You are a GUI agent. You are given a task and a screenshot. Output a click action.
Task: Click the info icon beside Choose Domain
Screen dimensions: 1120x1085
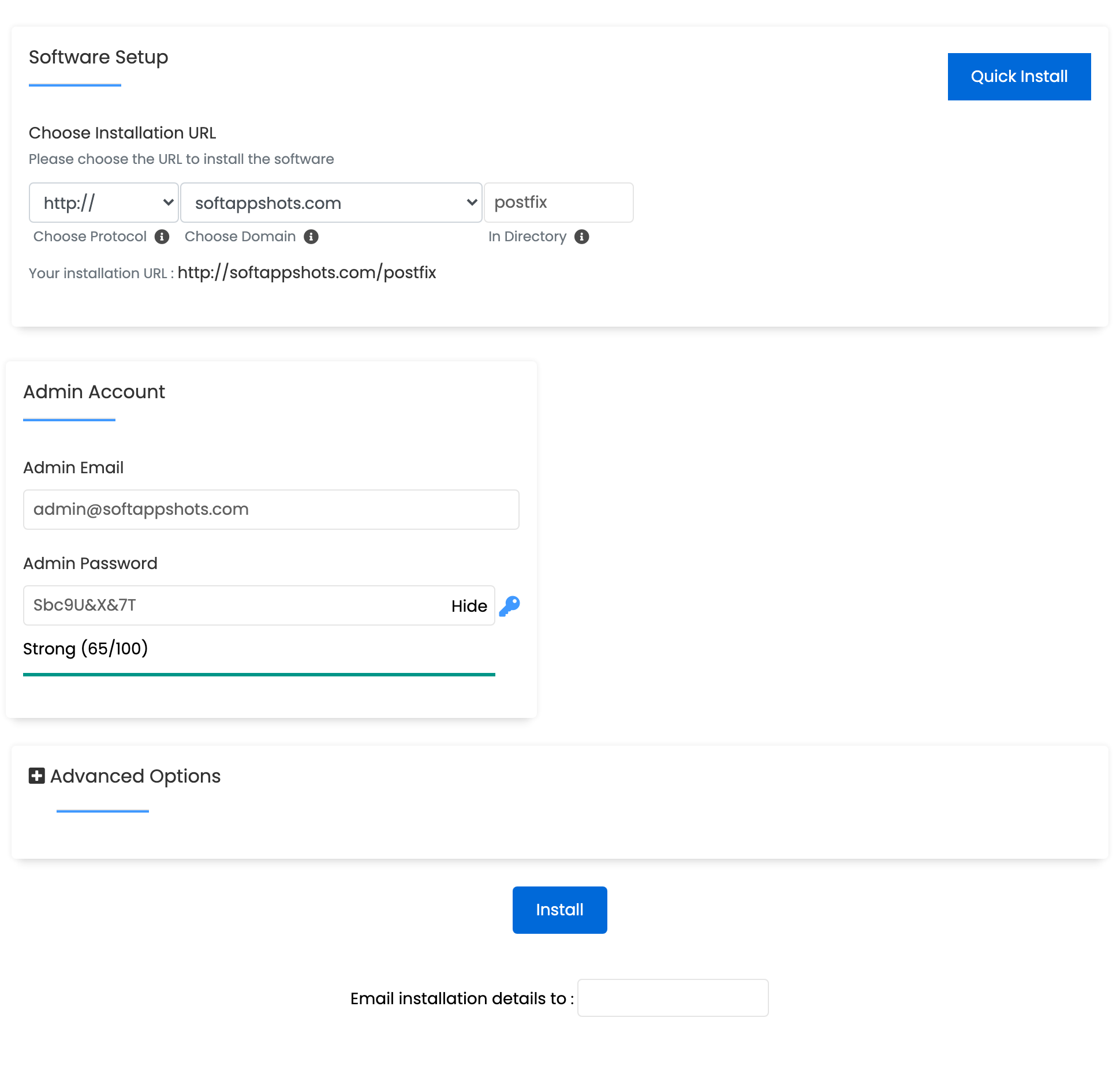pyautogui.click(x=311, y=237)
